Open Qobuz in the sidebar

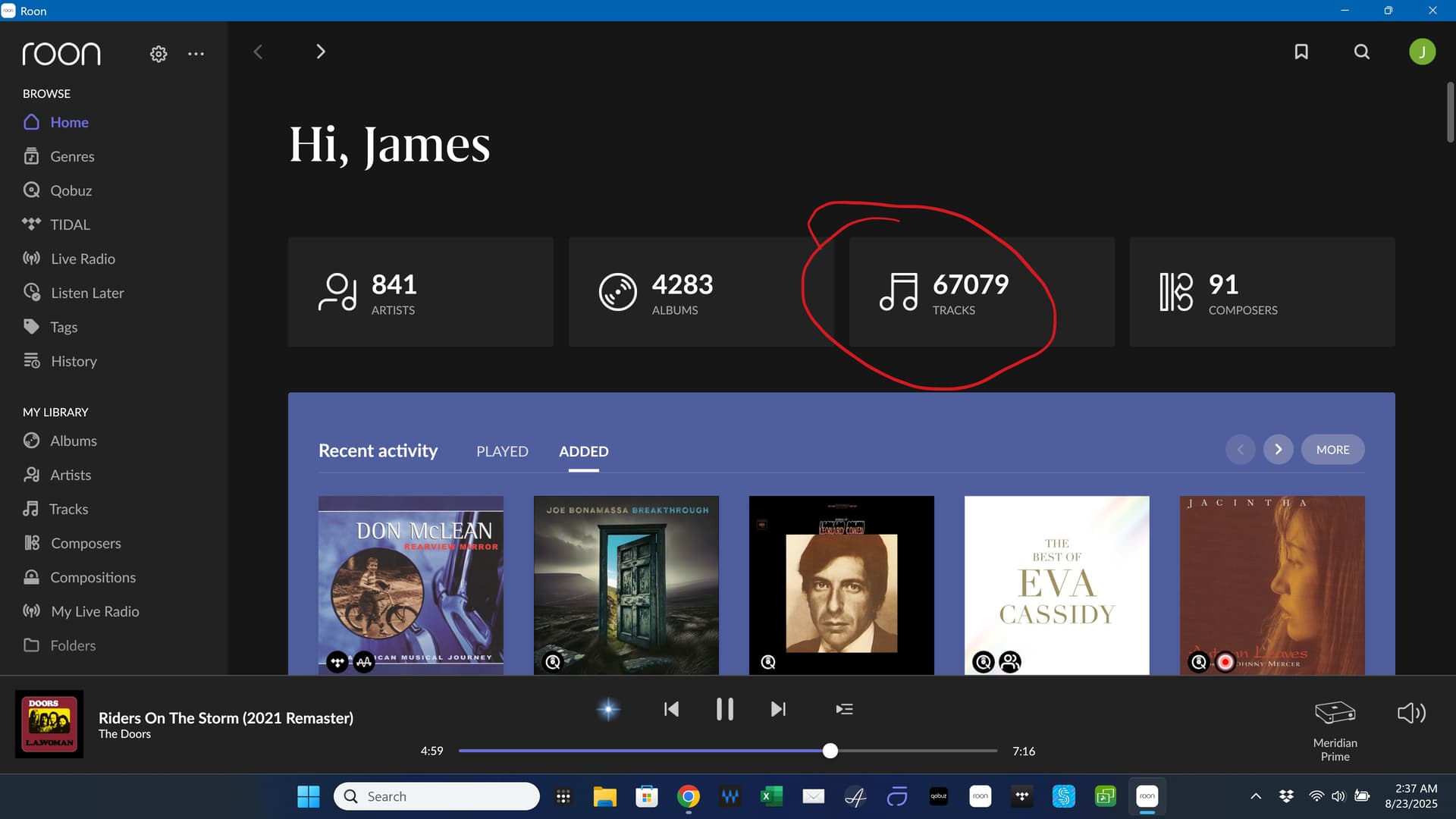coord(71,190)
